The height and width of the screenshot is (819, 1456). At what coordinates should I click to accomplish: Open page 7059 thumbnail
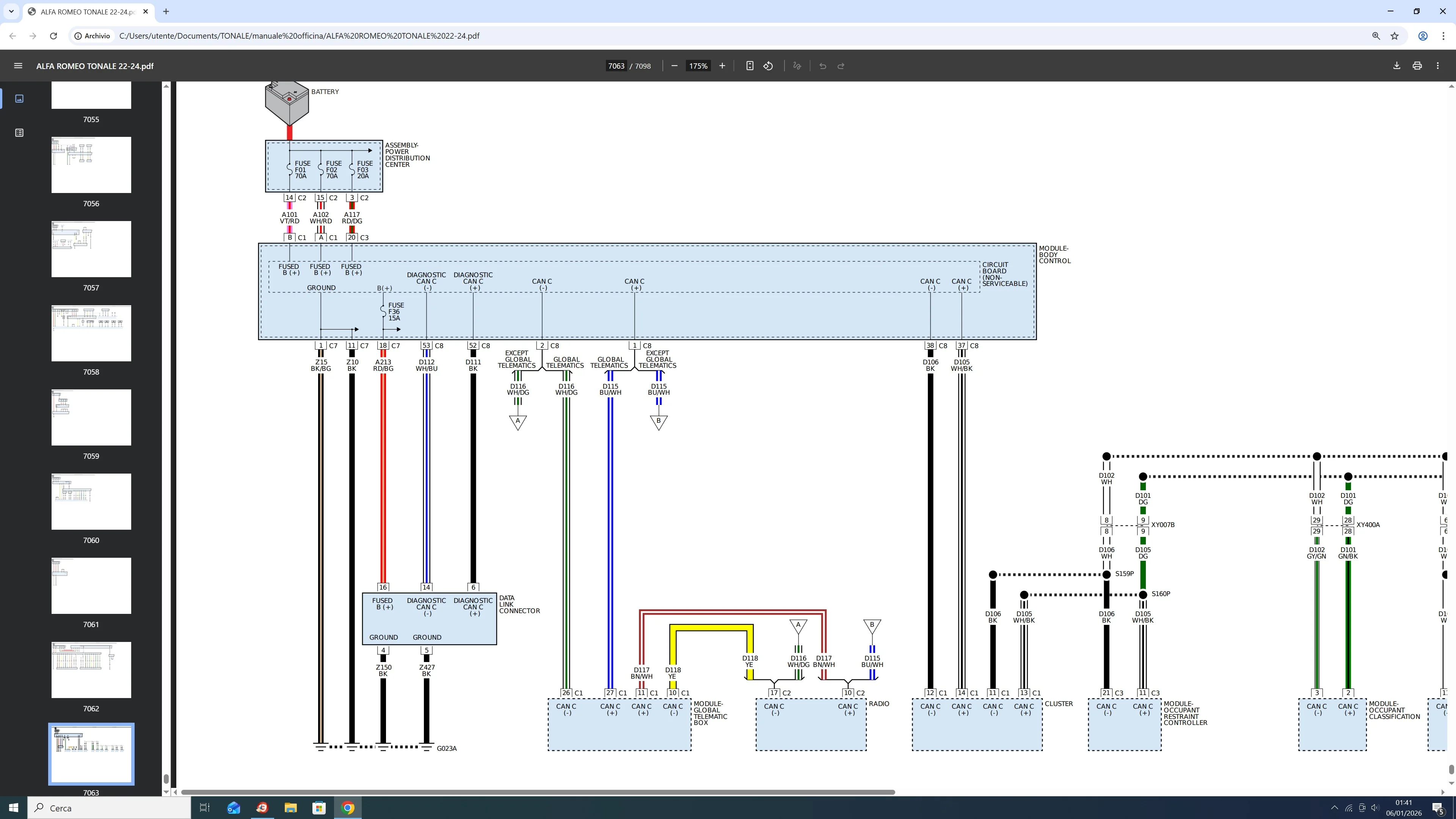pyautogui.click(x=91, y=417)
